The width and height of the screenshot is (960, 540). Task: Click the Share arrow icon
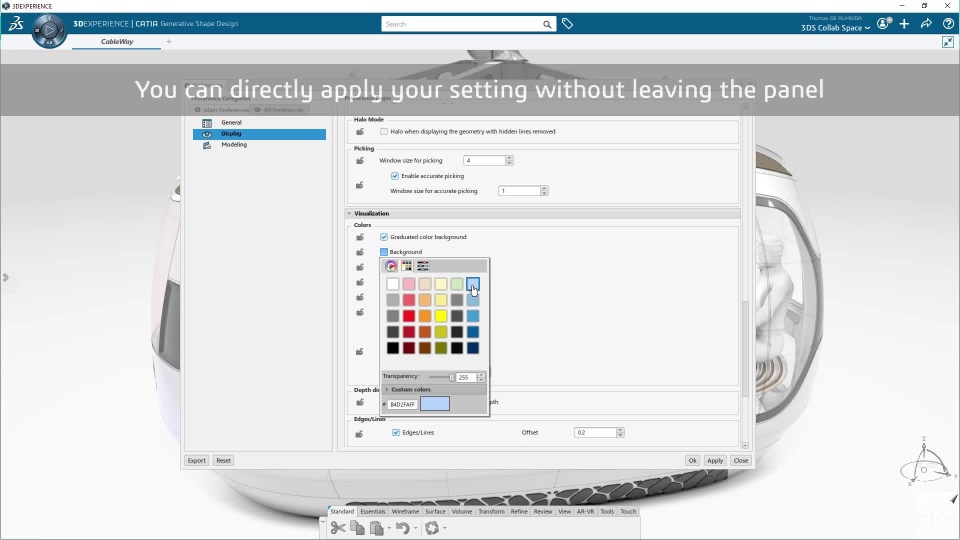click(x=926, y=24)
